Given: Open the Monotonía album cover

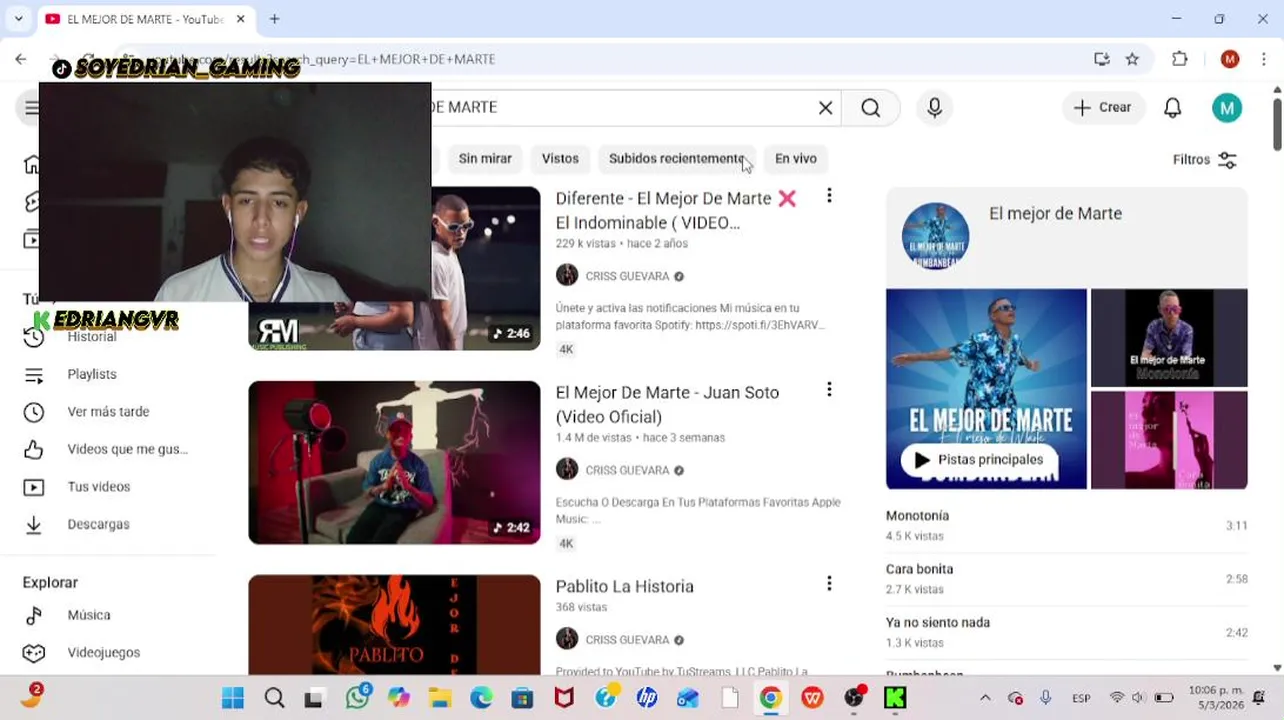Looking at the screenshot, I should tap(1169, 337).
